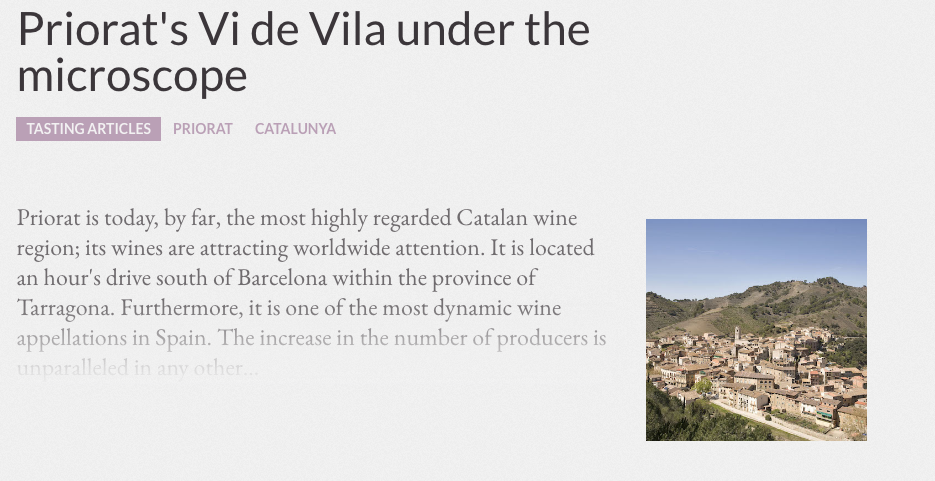Open the "Priorat's Vi de Vila" article headline
The width and height of the screenshot is (935, 481).
point(304,52)
